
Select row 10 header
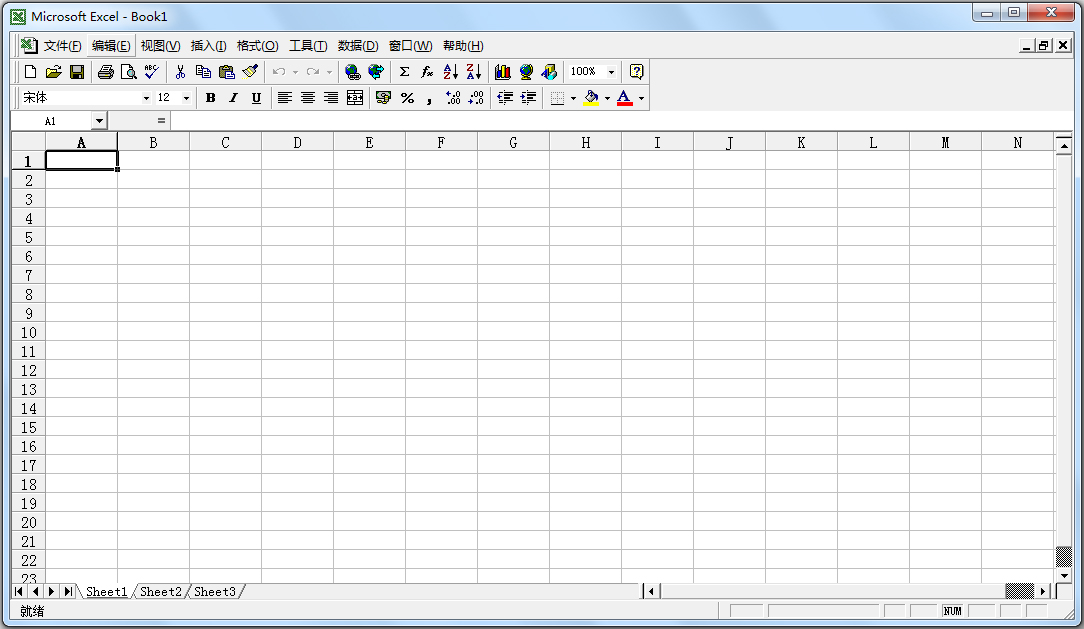coord(28,332)
